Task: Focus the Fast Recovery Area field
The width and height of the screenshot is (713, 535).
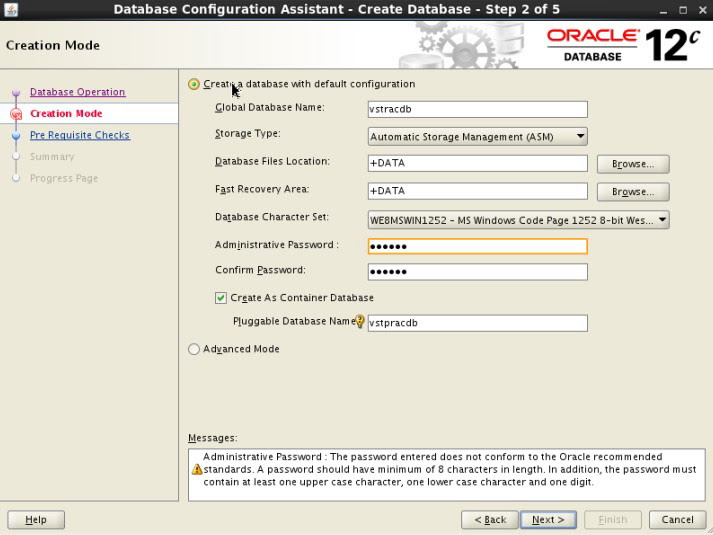Action: click(477, 191)
